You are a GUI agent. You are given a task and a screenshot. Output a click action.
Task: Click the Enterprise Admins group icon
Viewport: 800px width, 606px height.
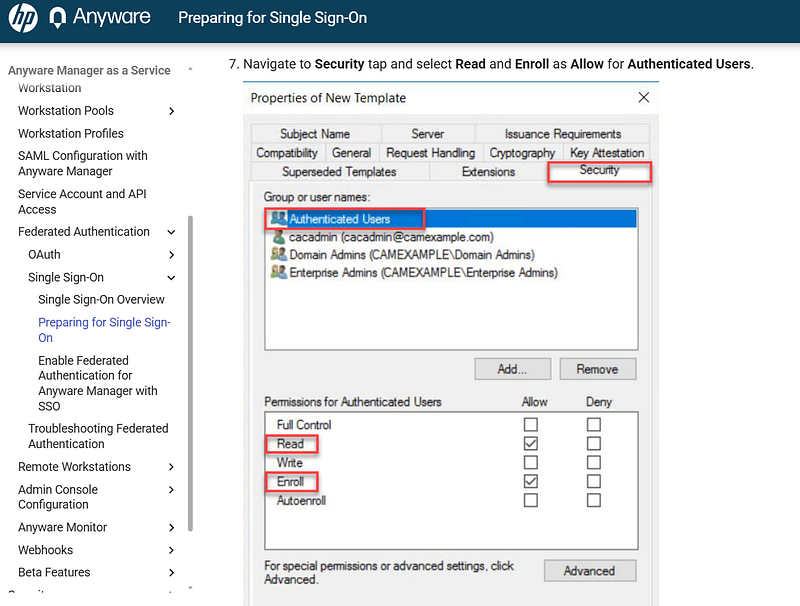pos(279,272)
